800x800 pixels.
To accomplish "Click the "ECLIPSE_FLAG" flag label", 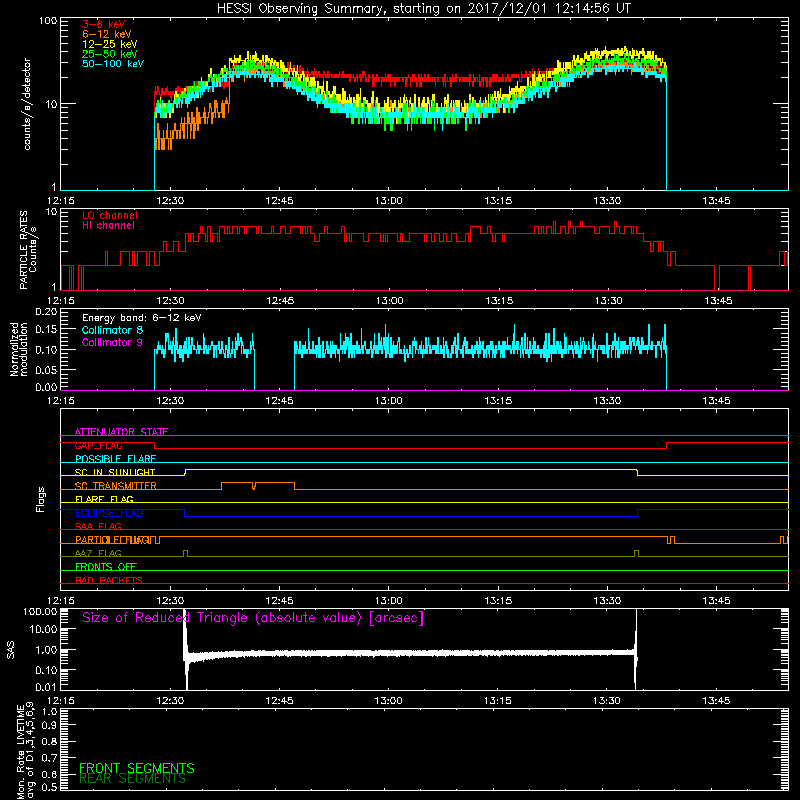I will pos(109,513).
